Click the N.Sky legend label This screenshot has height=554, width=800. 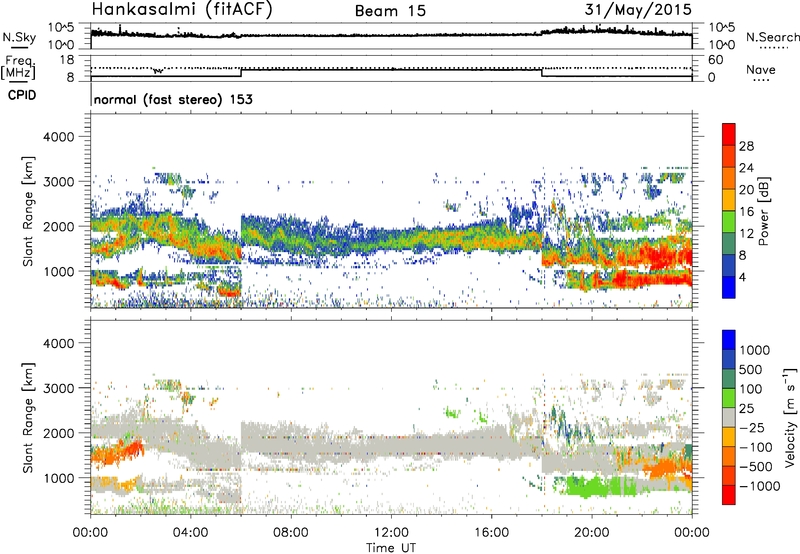tap(19, 37)
